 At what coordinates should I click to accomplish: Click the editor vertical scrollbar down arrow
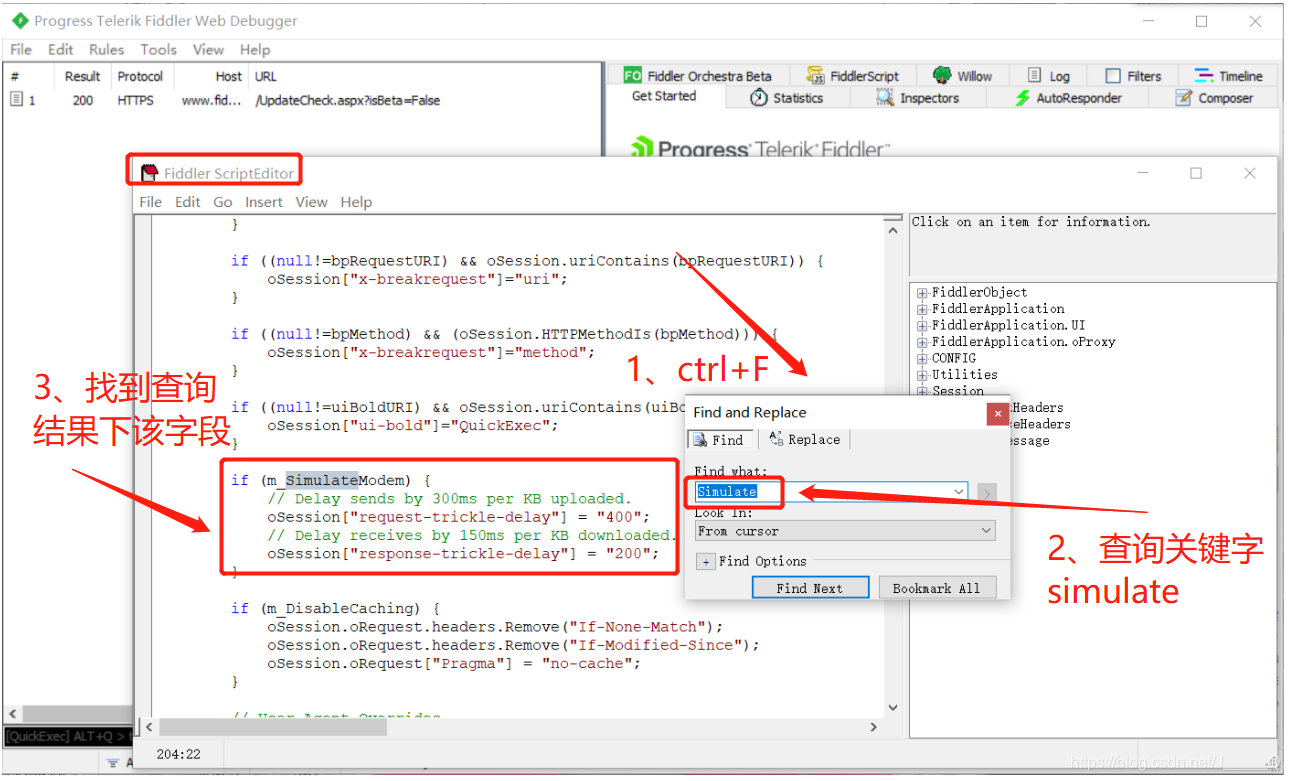894,709
